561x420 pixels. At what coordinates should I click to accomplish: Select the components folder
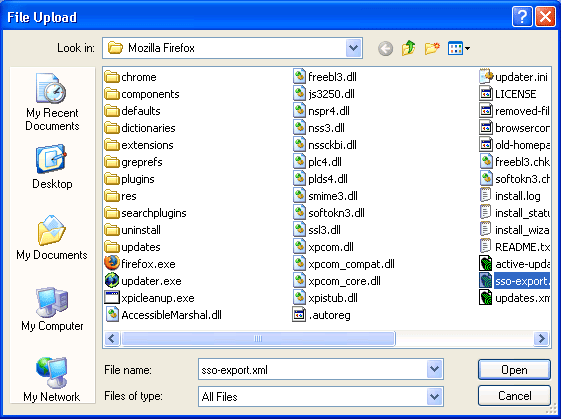[142, 94]
